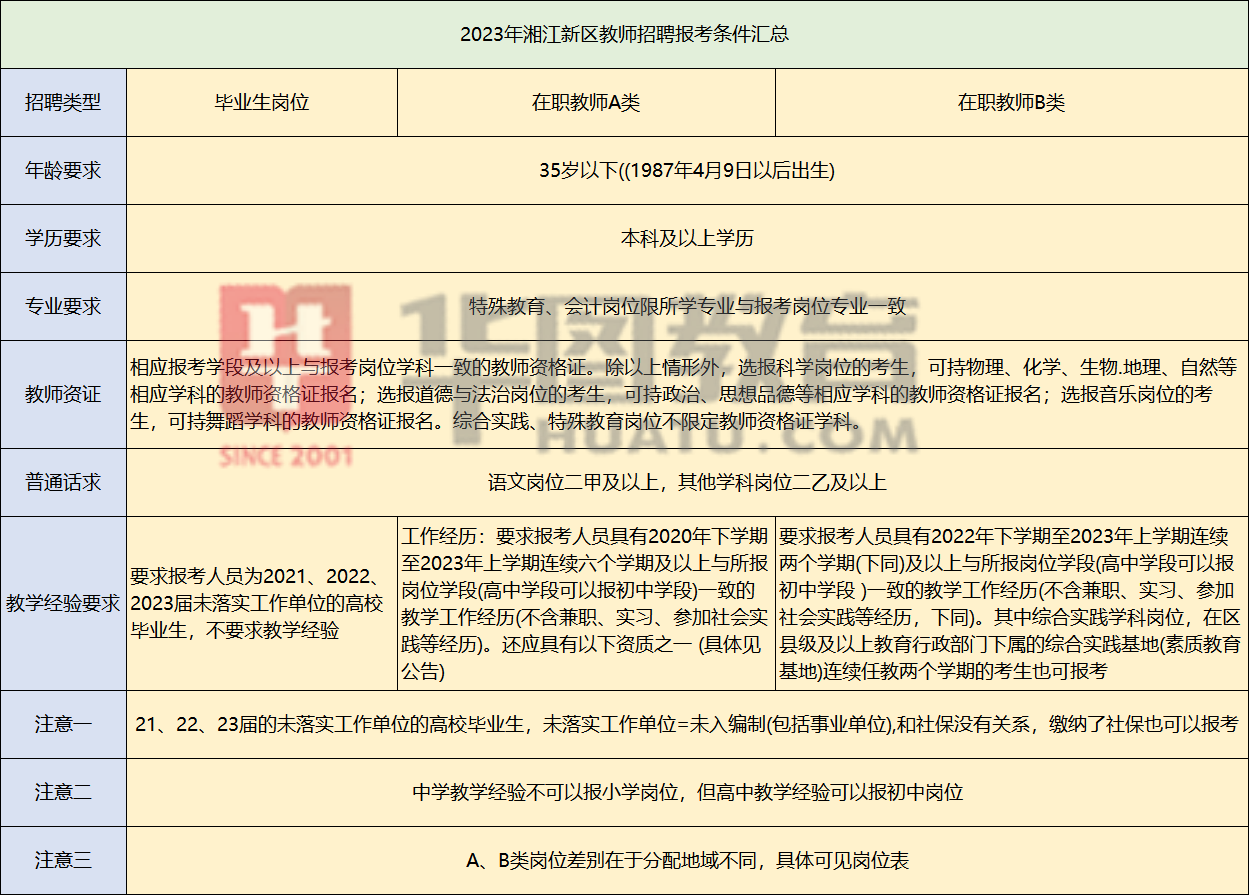Click the 在职教师B类 column header
The image size is (1250, 895).
(x=1011, y=102)
